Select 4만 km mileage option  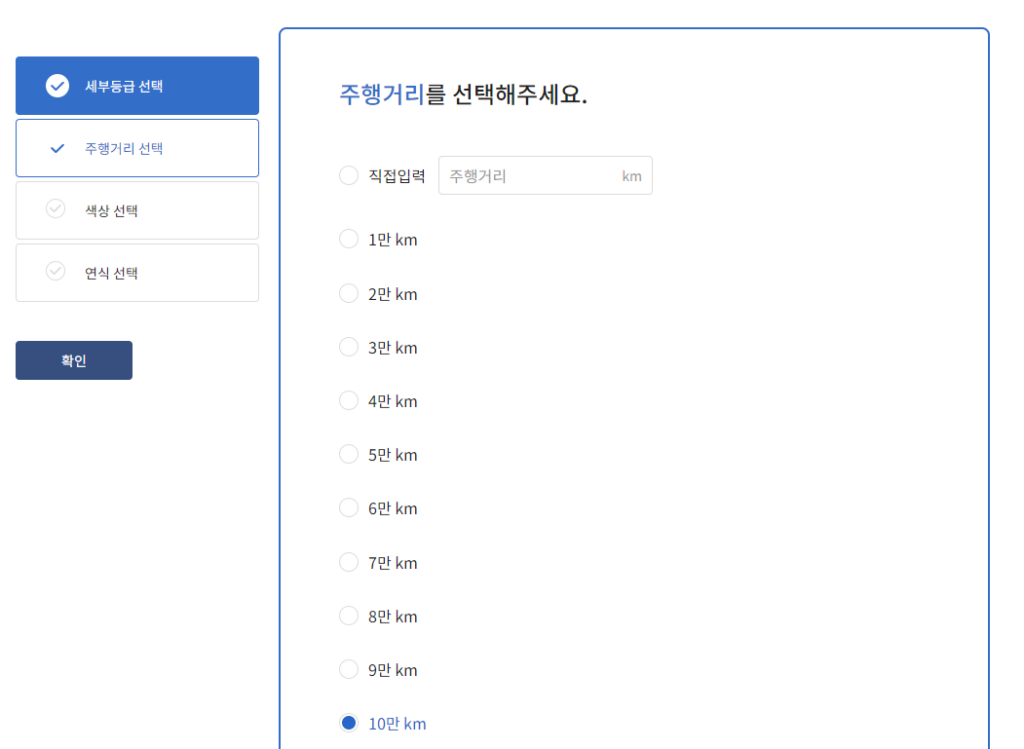(x=348, y=401)
